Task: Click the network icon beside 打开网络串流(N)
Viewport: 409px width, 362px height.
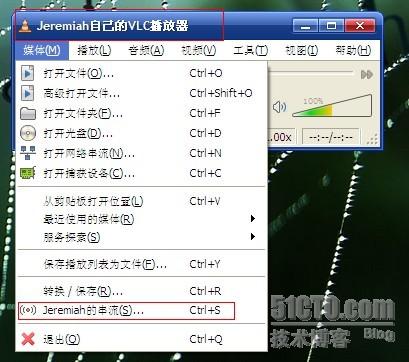Action: pyautogui.click(x=28, y=153)
